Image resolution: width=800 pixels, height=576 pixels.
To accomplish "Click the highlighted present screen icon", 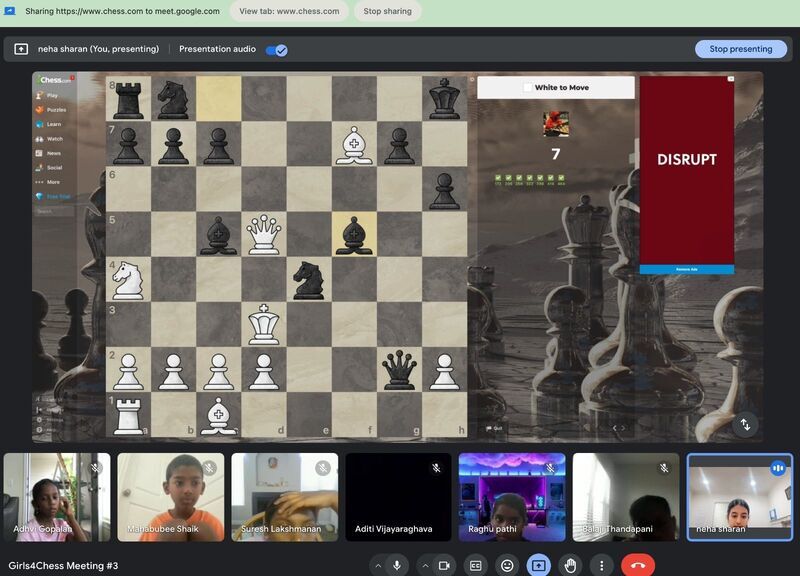I will tap(538, 565).
